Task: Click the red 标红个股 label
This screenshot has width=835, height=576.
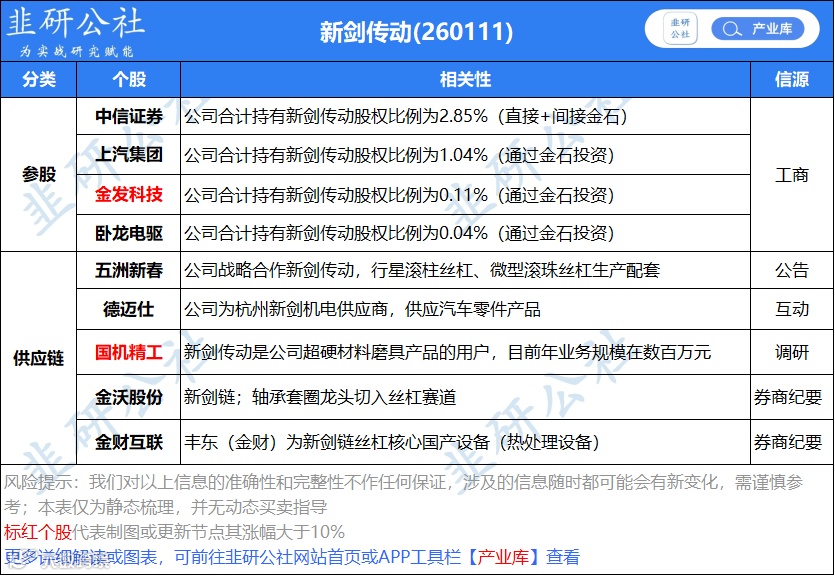Action: pos(37,532)
